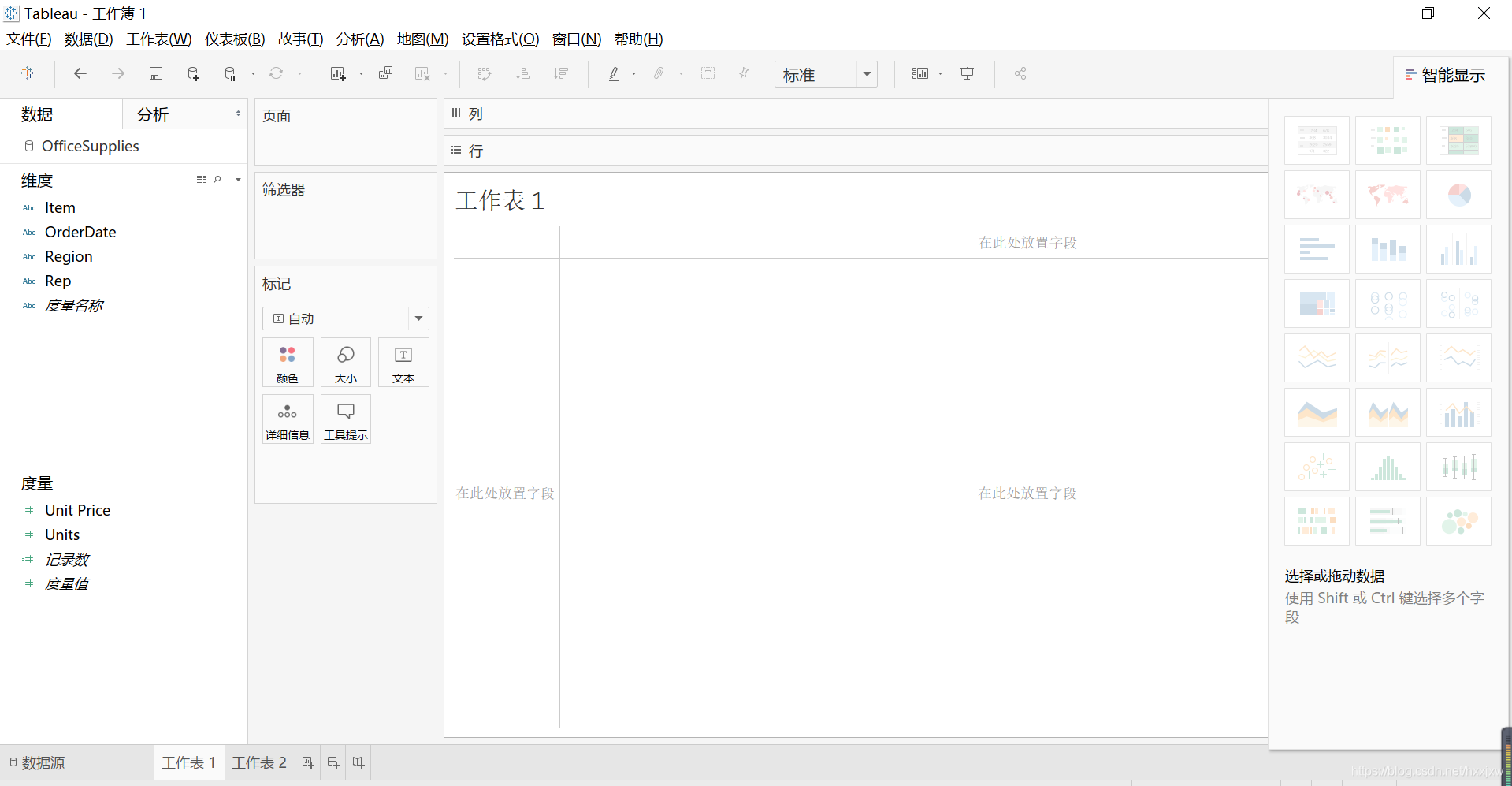Click the highlight pen icon
This screenshot has height=786, width=1512.
click(614, 73)
